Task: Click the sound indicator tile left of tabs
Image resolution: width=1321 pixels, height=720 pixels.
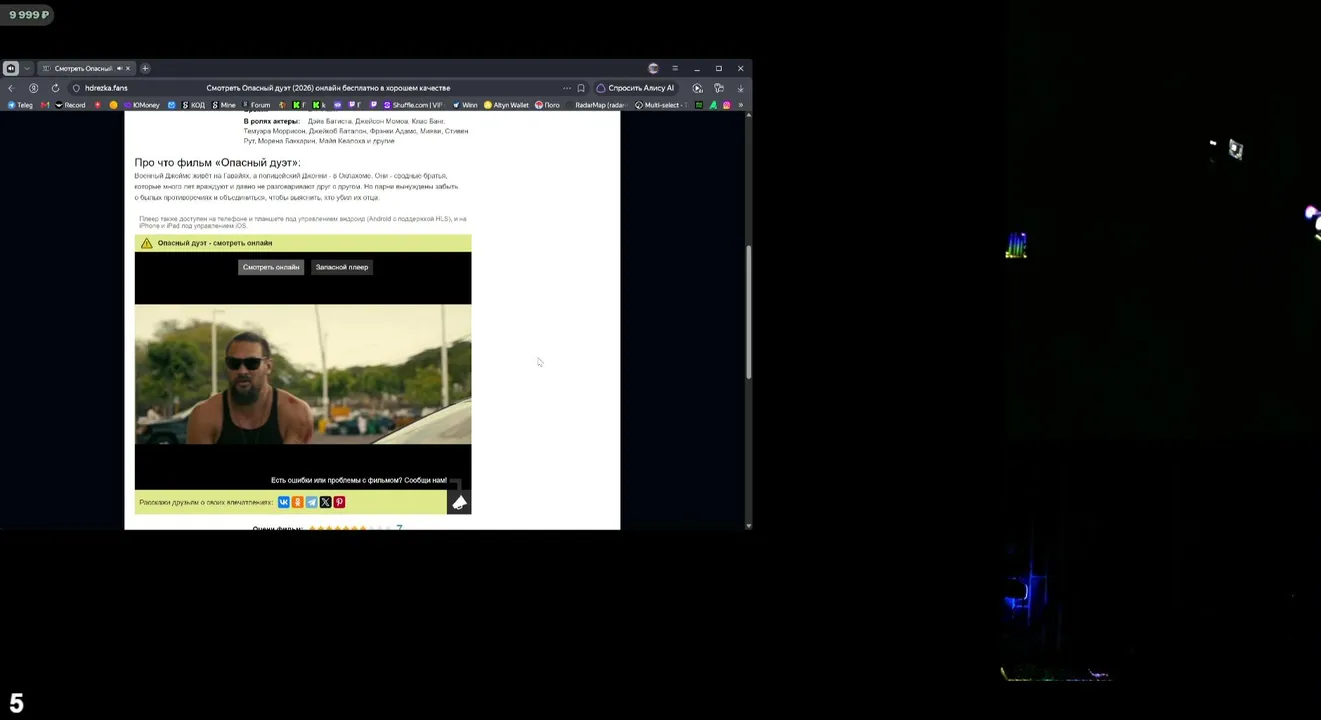Action: click(x=11, y=68)
